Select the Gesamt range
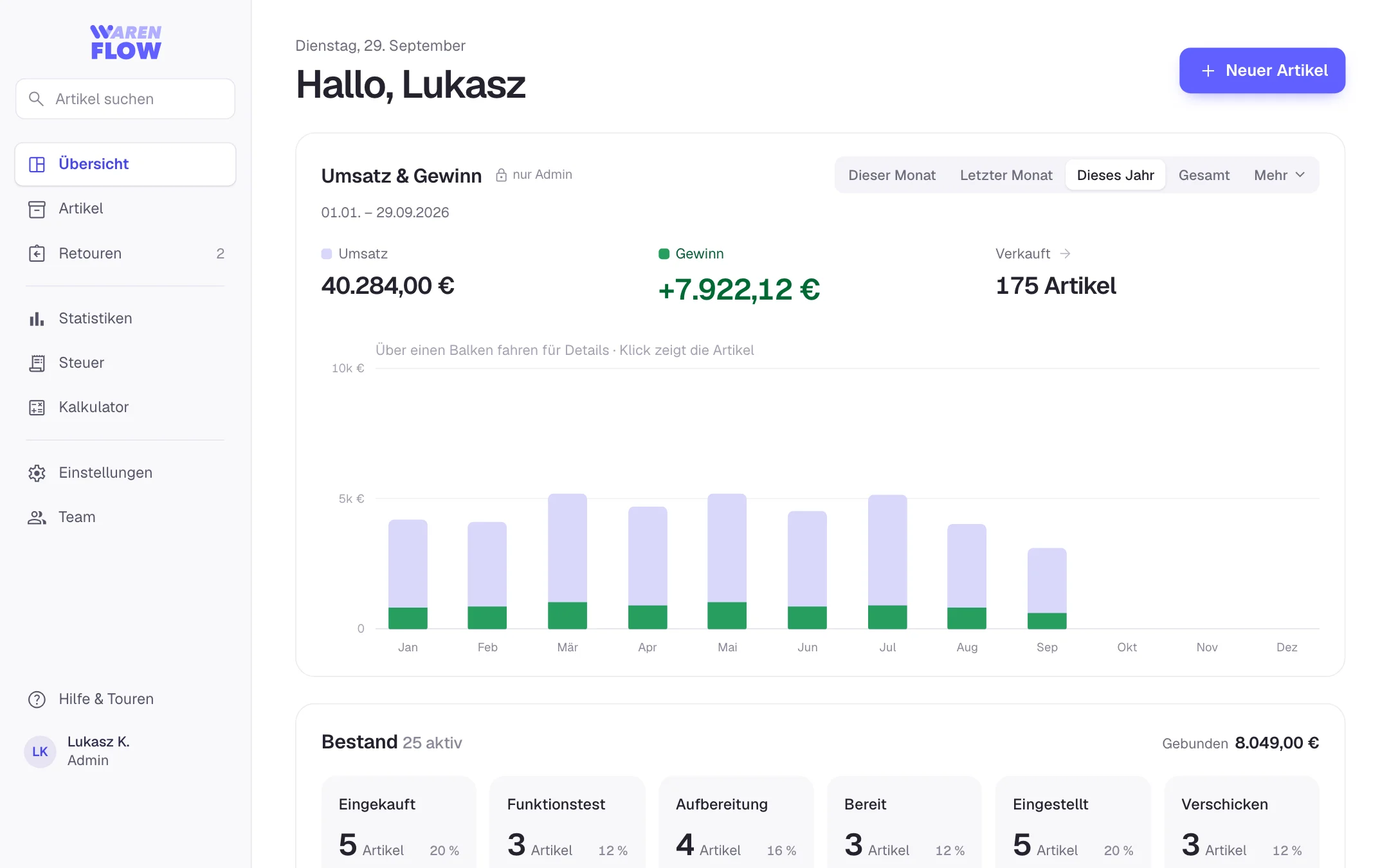1389x868 pixels. [x=1204, y=175]
